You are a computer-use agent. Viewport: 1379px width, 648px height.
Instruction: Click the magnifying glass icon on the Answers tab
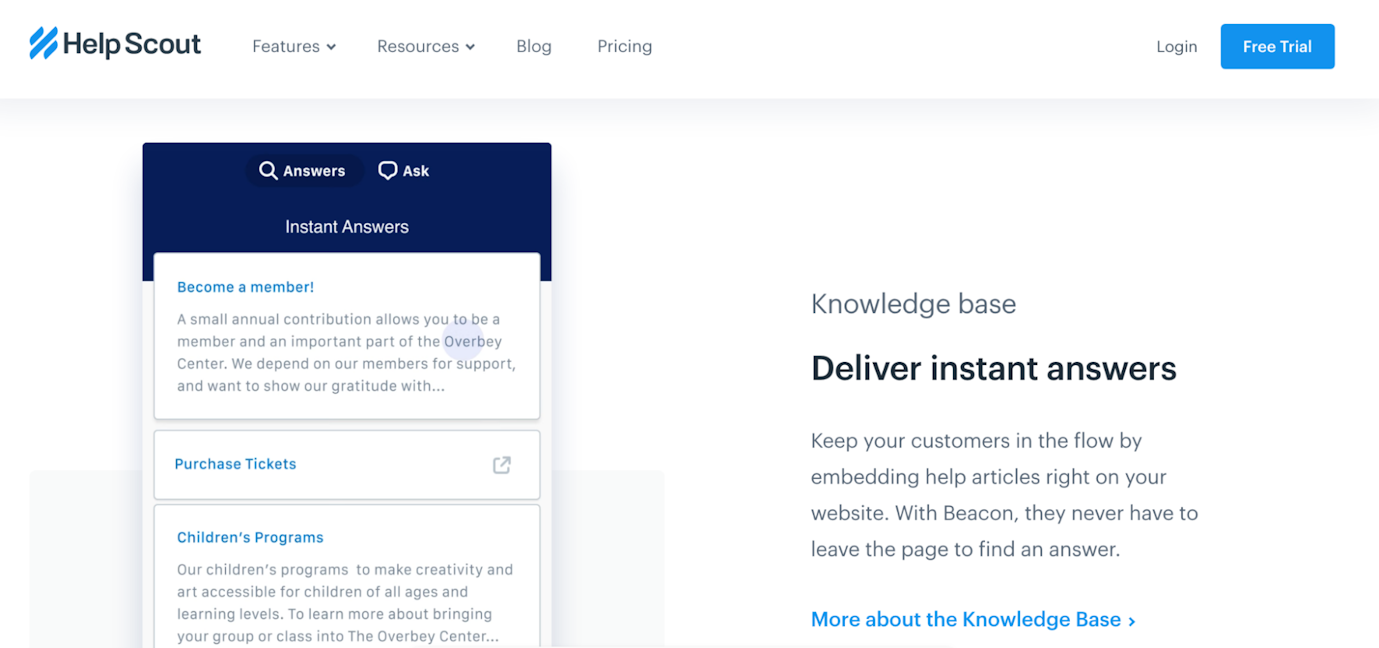(x=267, y=170)
